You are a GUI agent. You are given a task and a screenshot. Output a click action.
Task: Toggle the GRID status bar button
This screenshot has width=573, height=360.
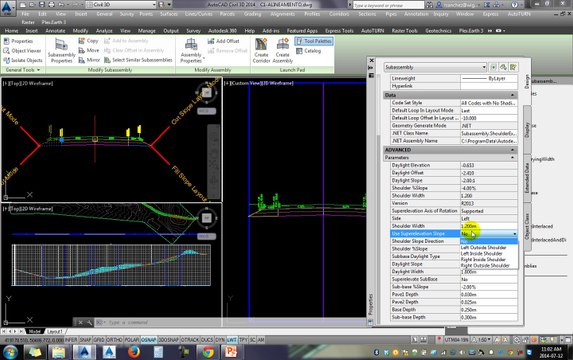point(99,340)
